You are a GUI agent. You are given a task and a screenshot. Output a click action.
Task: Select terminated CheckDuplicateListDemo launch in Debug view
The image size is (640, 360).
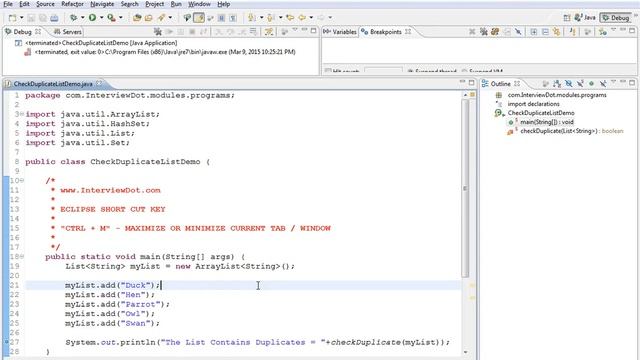click(101, 43)
